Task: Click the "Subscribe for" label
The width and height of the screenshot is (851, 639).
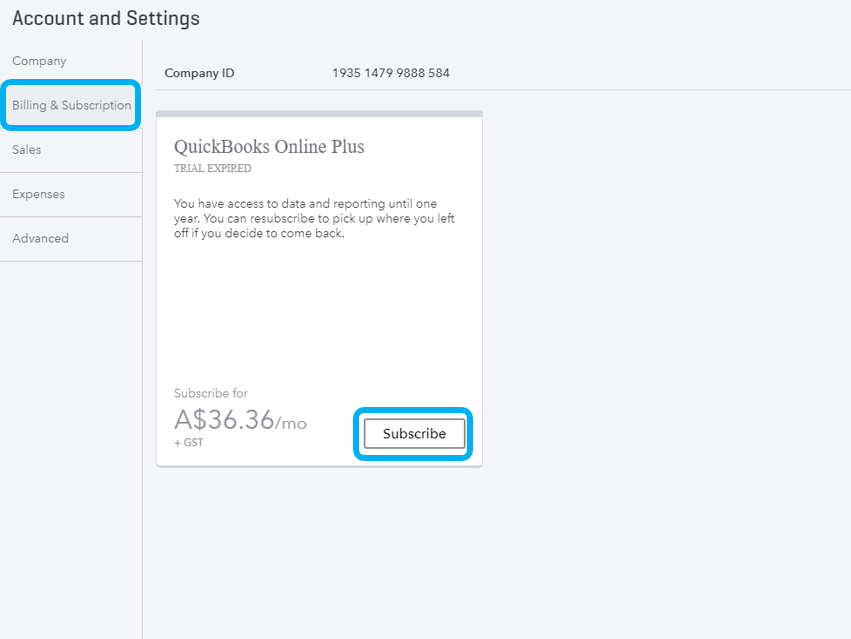Action: click(211, 394)
